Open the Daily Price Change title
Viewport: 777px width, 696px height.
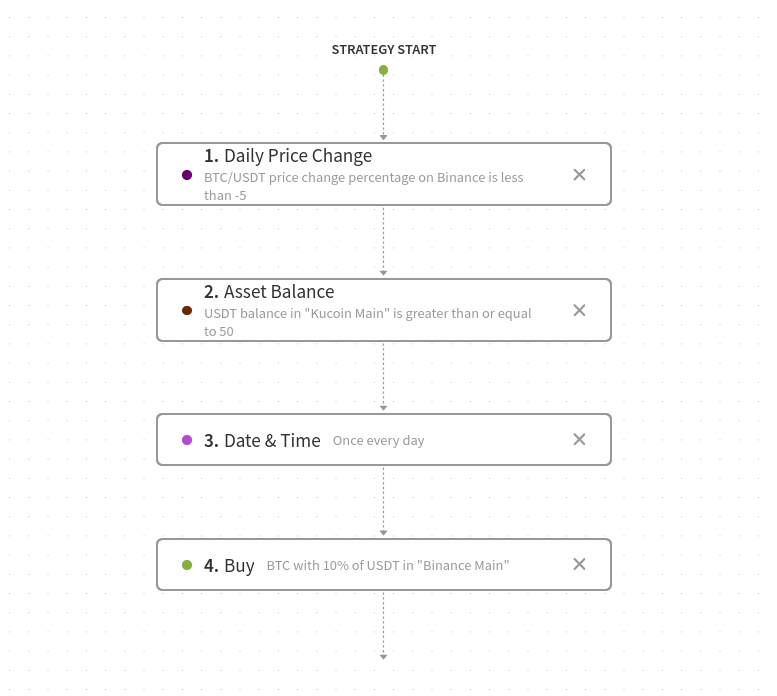288,156
